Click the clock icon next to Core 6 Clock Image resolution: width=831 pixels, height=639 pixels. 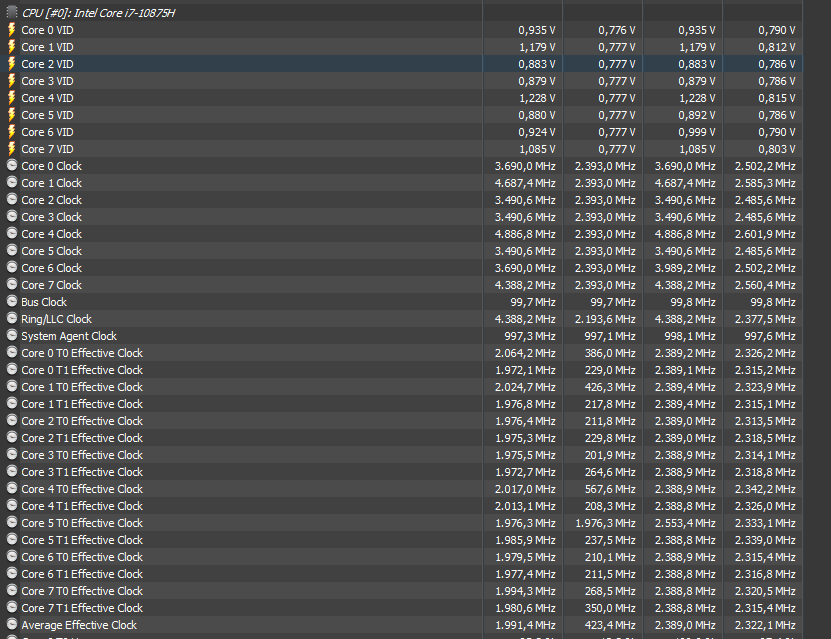click(12, 267)
